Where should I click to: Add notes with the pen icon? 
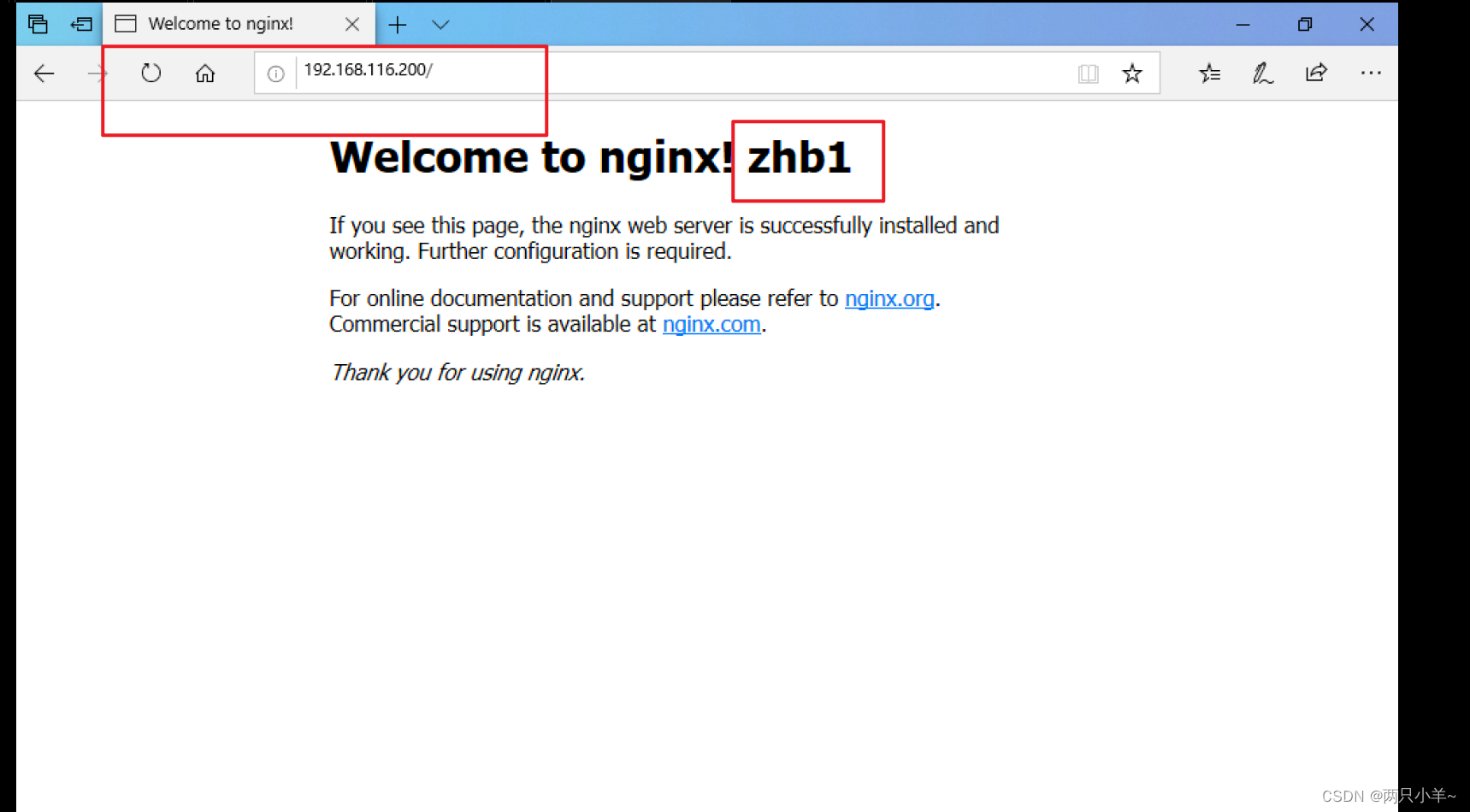tap(1262, 74)
